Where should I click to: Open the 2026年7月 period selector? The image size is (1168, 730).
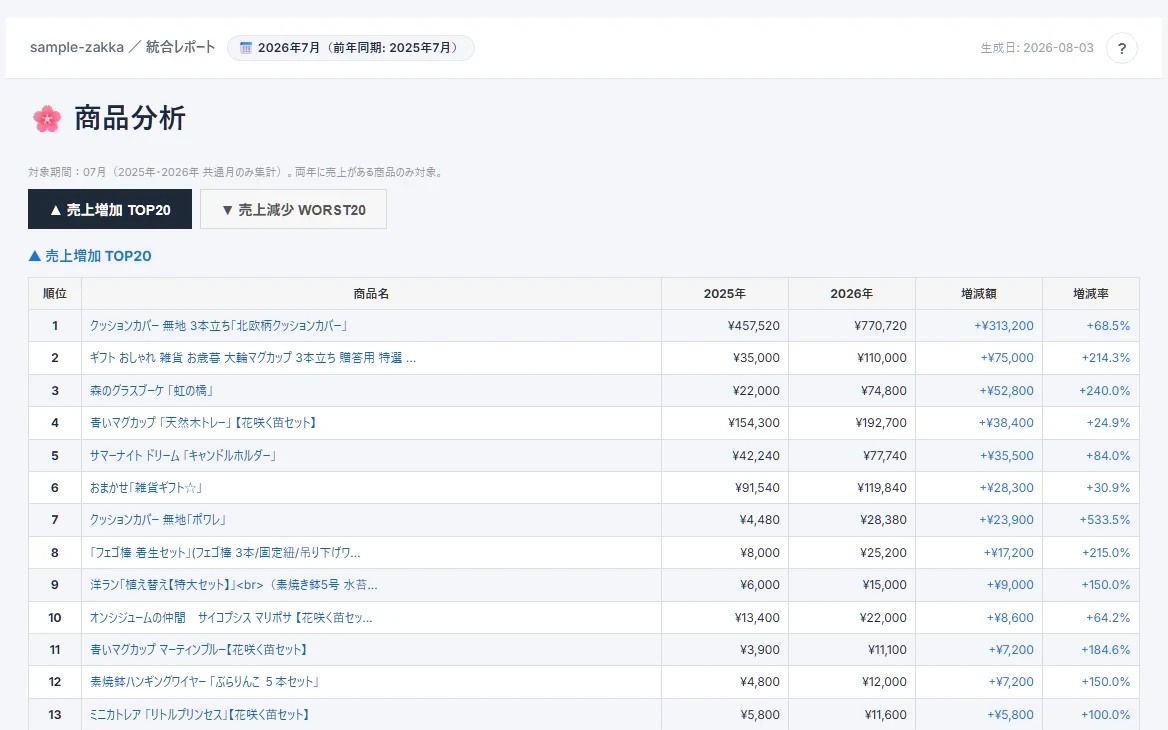(x=351, y=48)
